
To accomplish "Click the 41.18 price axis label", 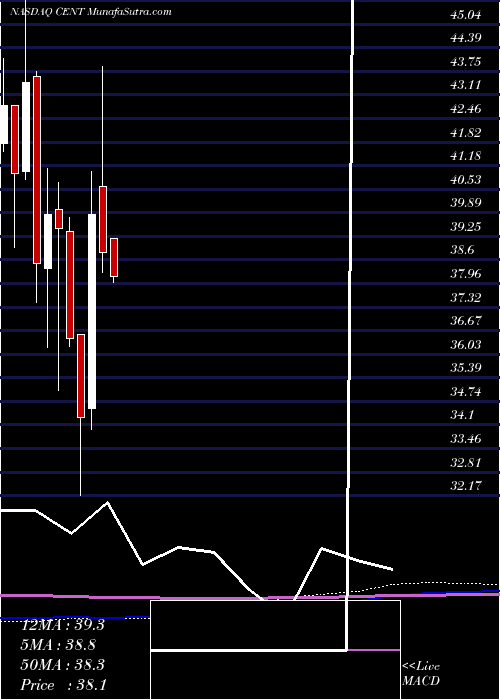I will pos(466,156).
